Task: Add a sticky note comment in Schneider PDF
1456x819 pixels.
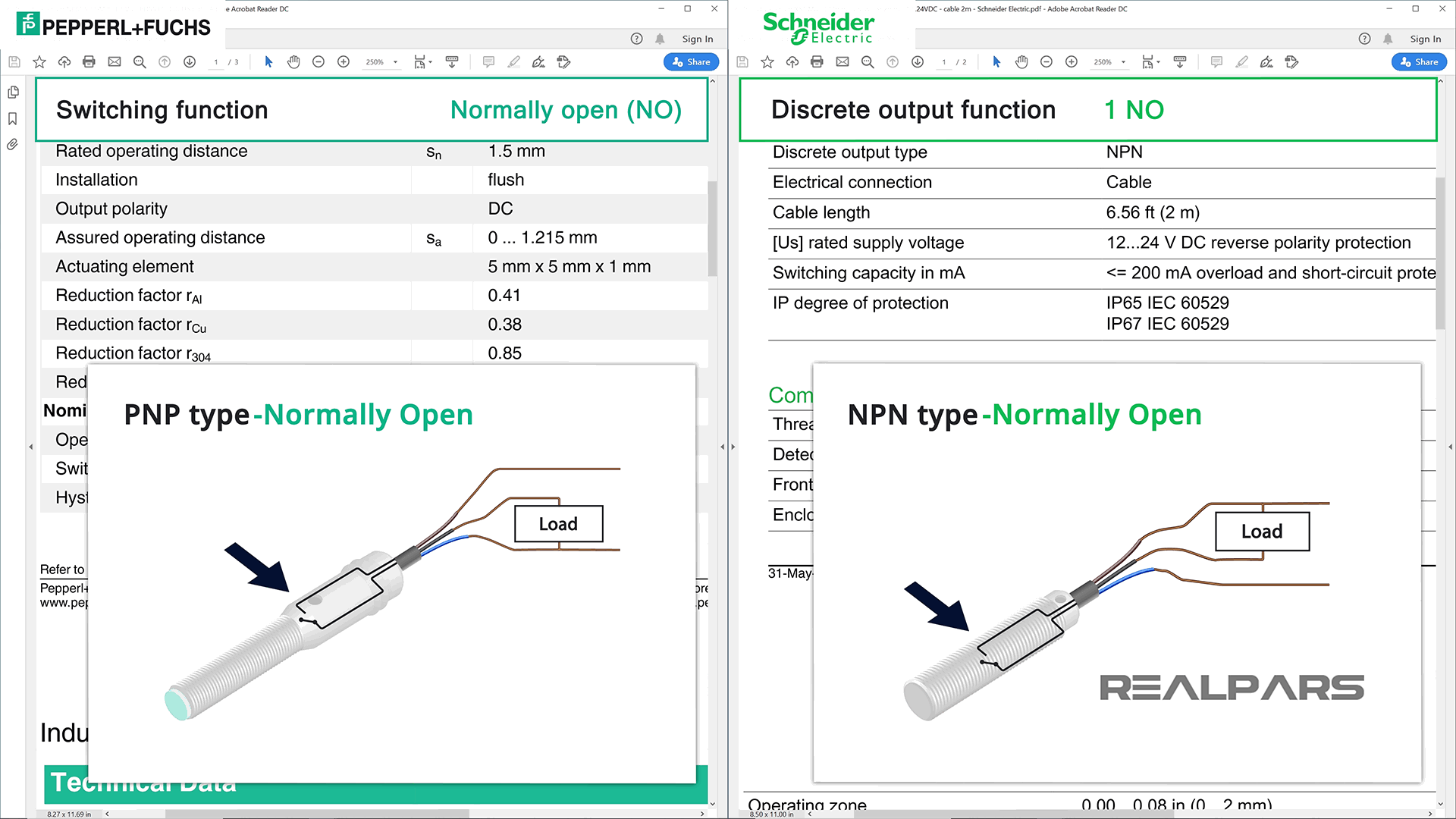Action: [x=1216, y=61]
